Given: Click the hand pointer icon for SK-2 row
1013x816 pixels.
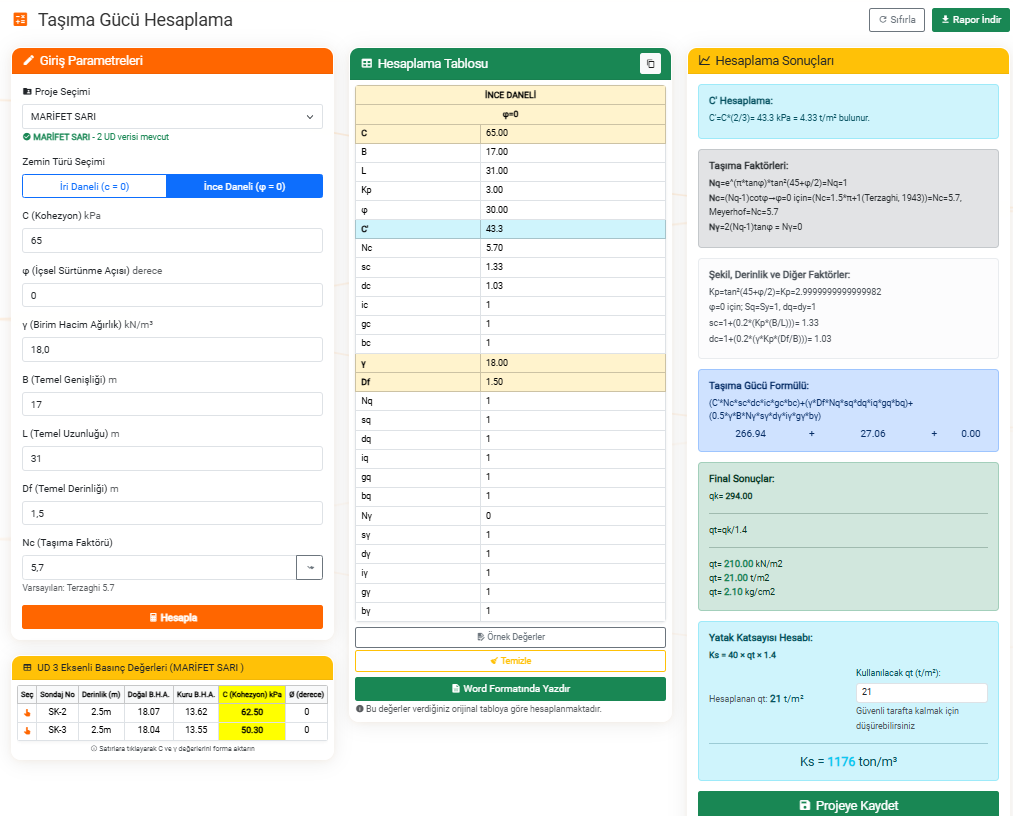Looking at the screenshot, I should pyautogui.click(x=28, y=712).
